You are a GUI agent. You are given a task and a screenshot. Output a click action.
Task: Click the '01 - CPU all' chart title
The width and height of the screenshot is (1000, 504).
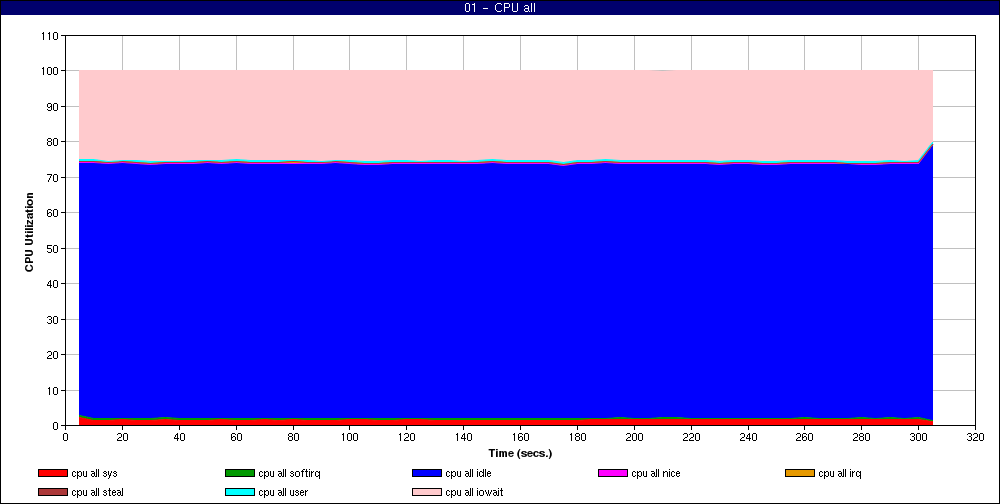[x=500, y=8]
